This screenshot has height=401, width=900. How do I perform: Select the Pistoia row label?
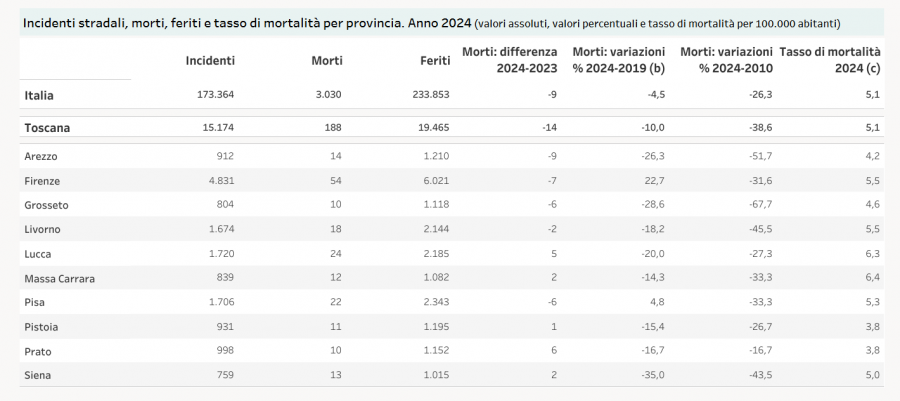pyautogui.click(x=41, y=327)
